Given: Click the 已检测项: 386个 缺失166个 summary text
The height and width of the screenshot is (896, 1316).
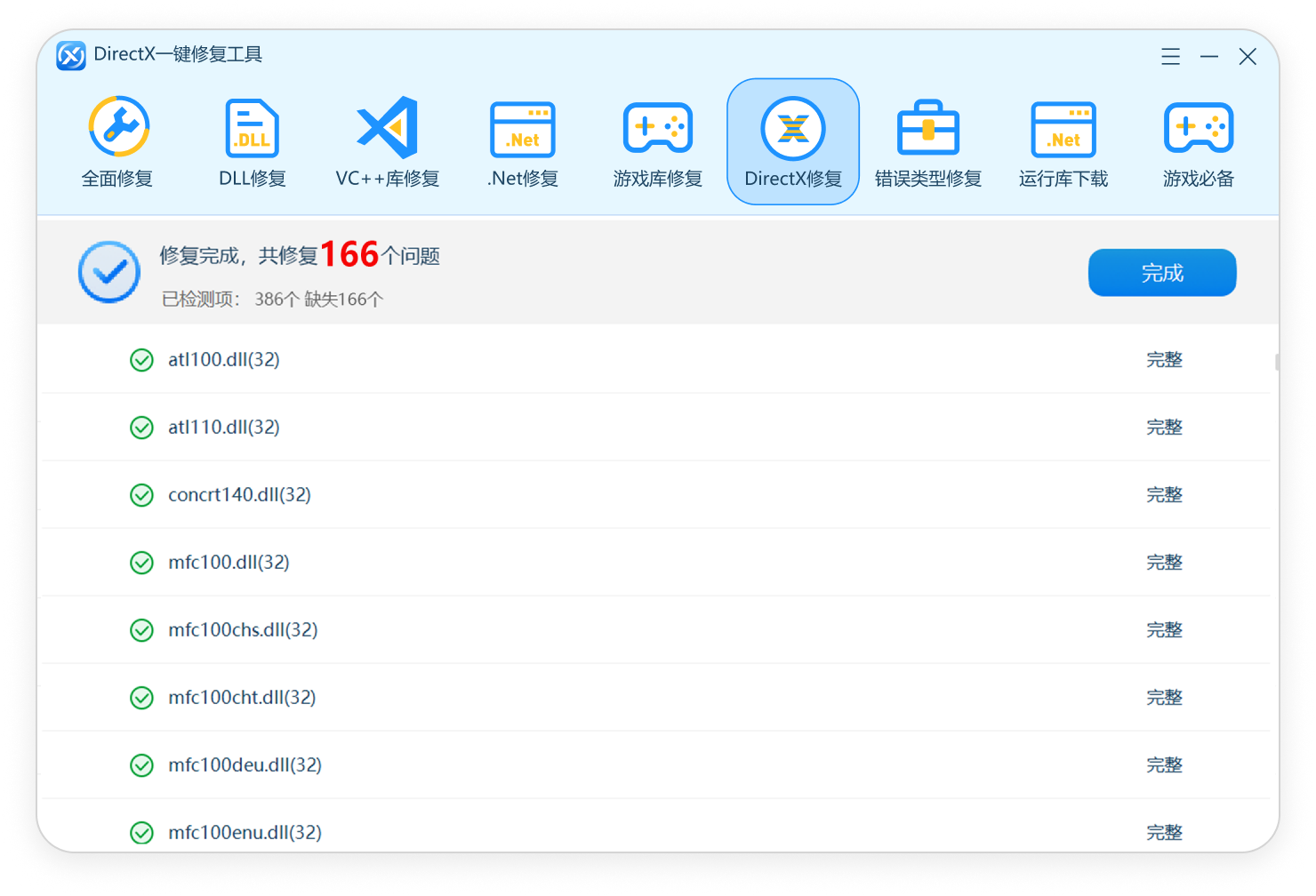Looking at the screenshot, I should [272, 300].
